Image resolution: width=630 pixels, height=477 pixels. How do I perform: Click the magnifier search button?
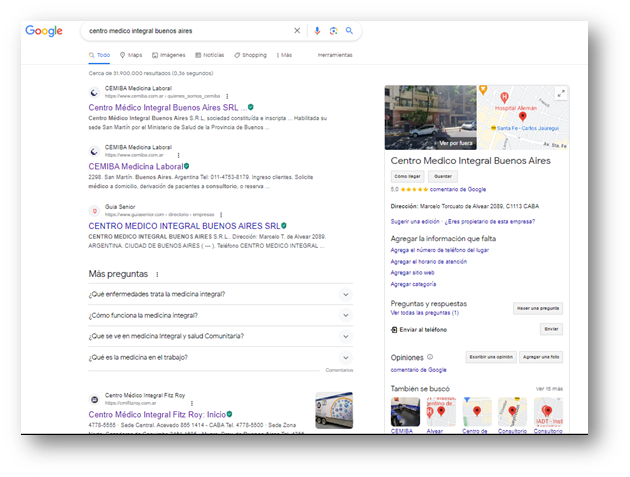pos(349,31)
